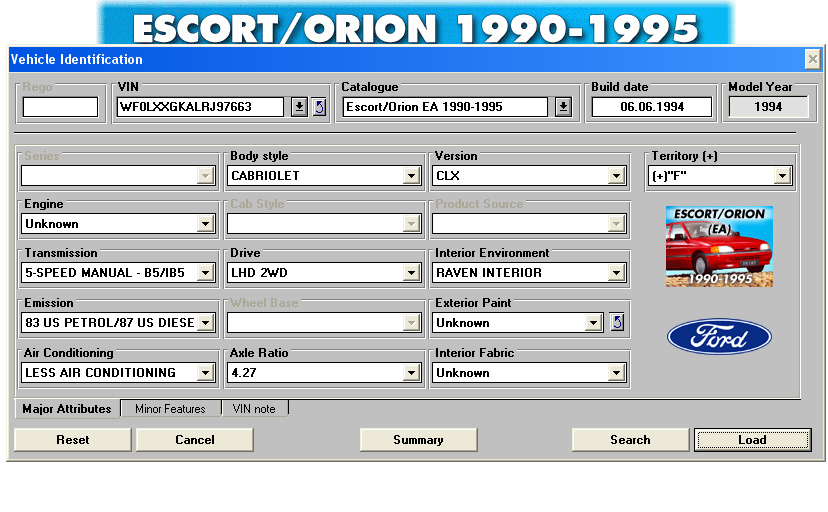Expand the Version dropdown showing CLX
The image size is (828, 512).
(x=617, y=176)
